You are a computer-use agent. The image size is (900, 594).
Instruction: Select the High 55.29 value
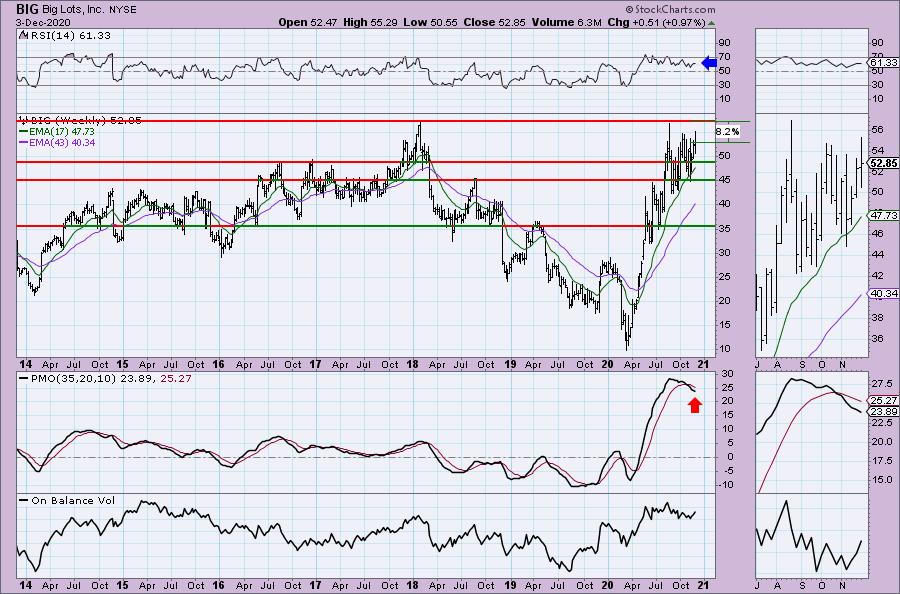[370, 22]
